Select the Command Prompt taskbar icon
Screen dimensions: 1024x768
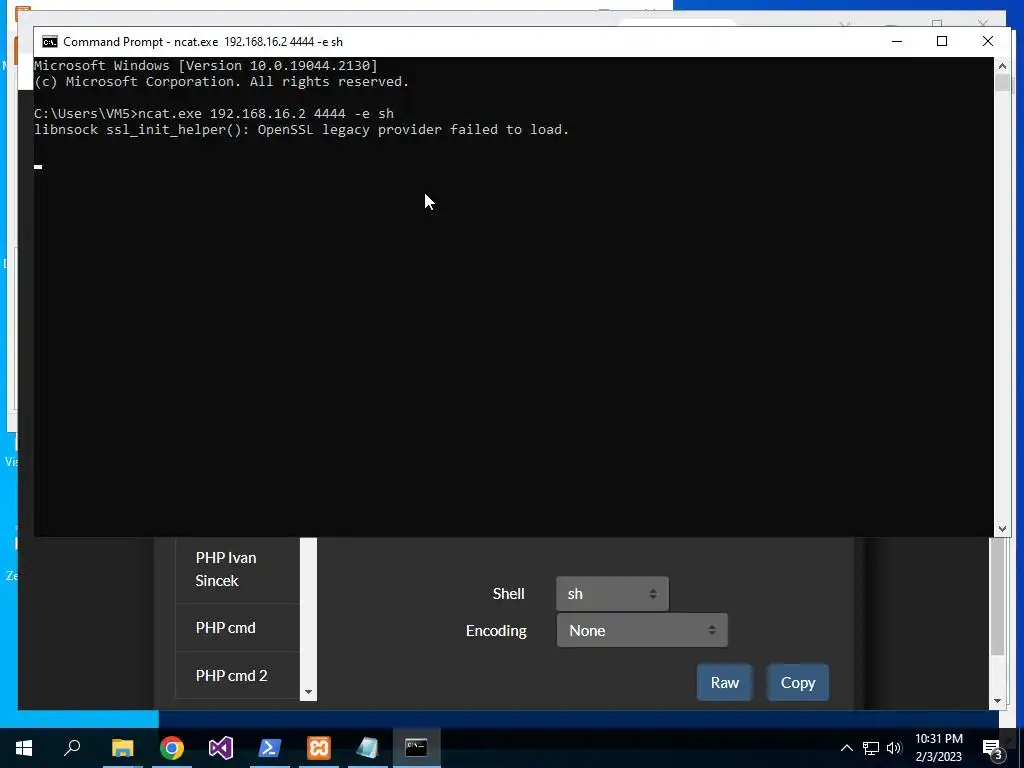[x=417, y=748]
